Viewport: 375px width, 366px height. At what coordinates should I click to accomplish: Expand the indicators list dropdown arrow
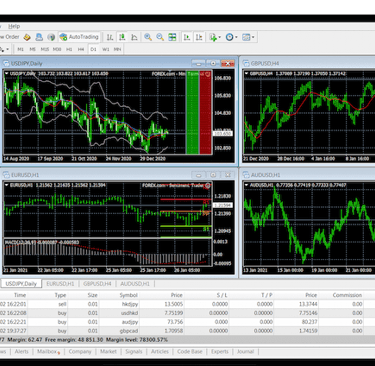[x=220, y=37]
